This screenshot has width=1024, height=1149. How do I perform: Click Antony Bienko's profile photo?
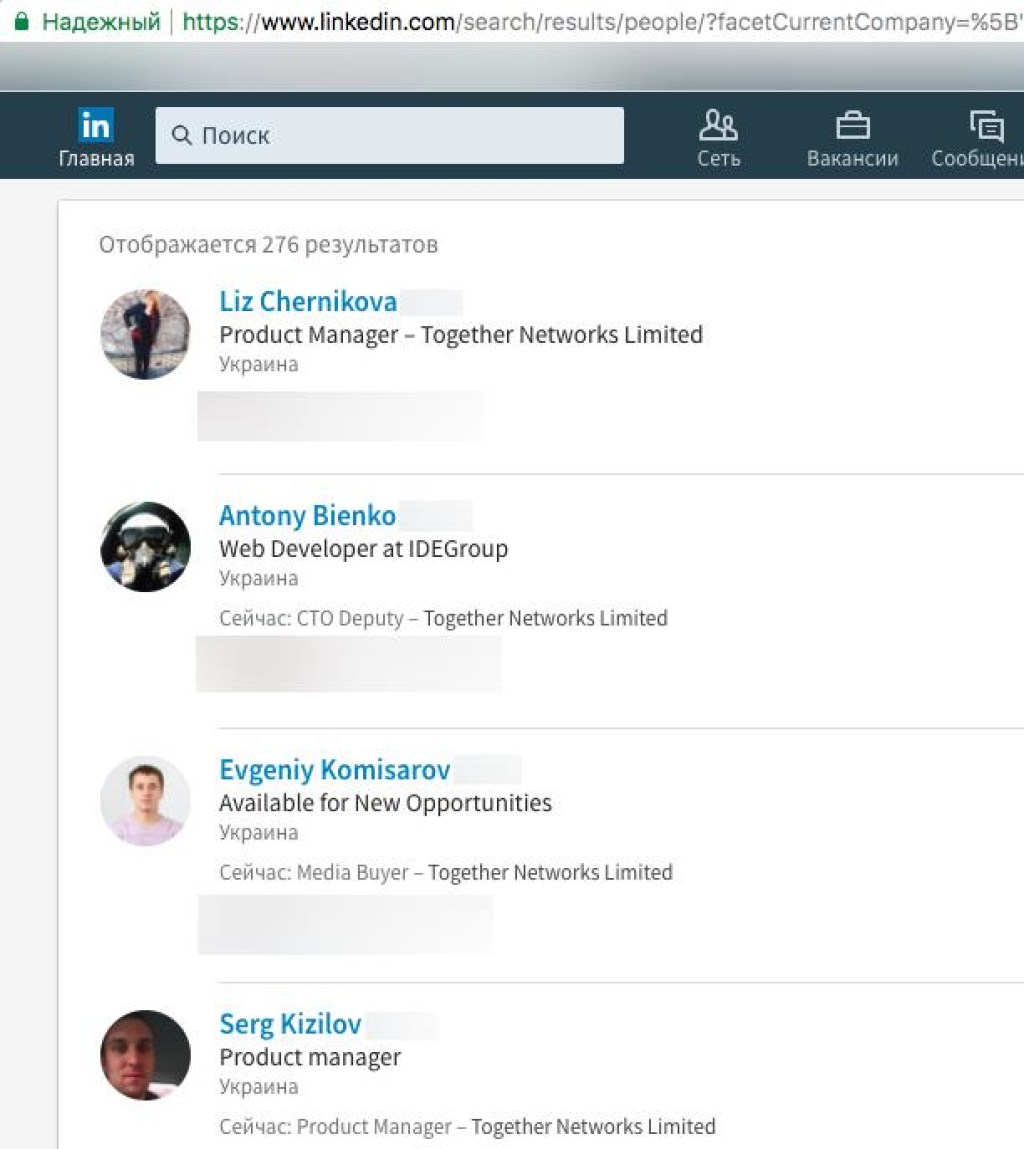(145, 547)
